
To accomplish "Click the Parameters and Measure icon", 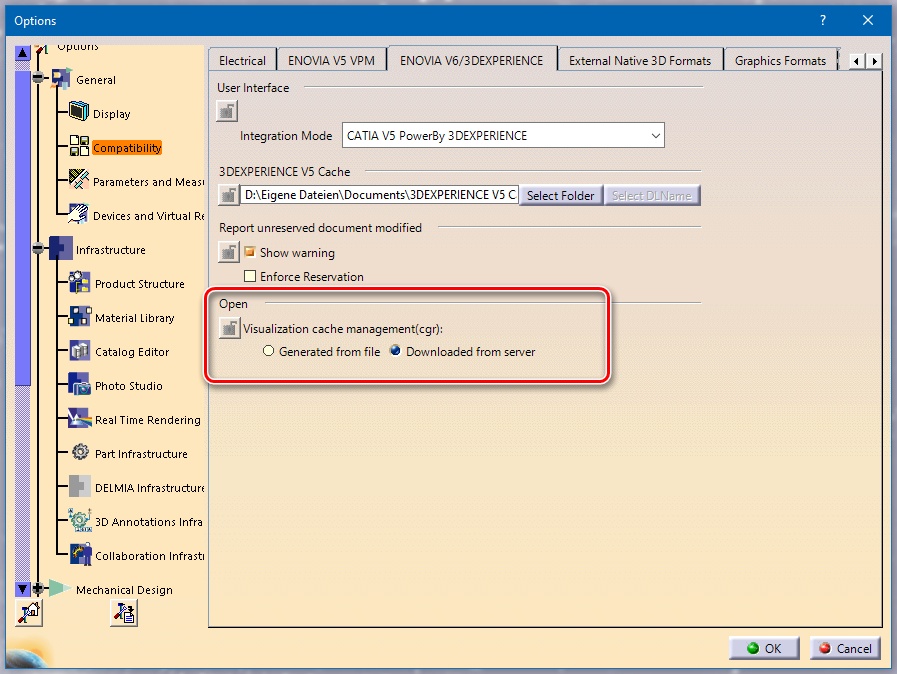I will [x=78, y=179].
